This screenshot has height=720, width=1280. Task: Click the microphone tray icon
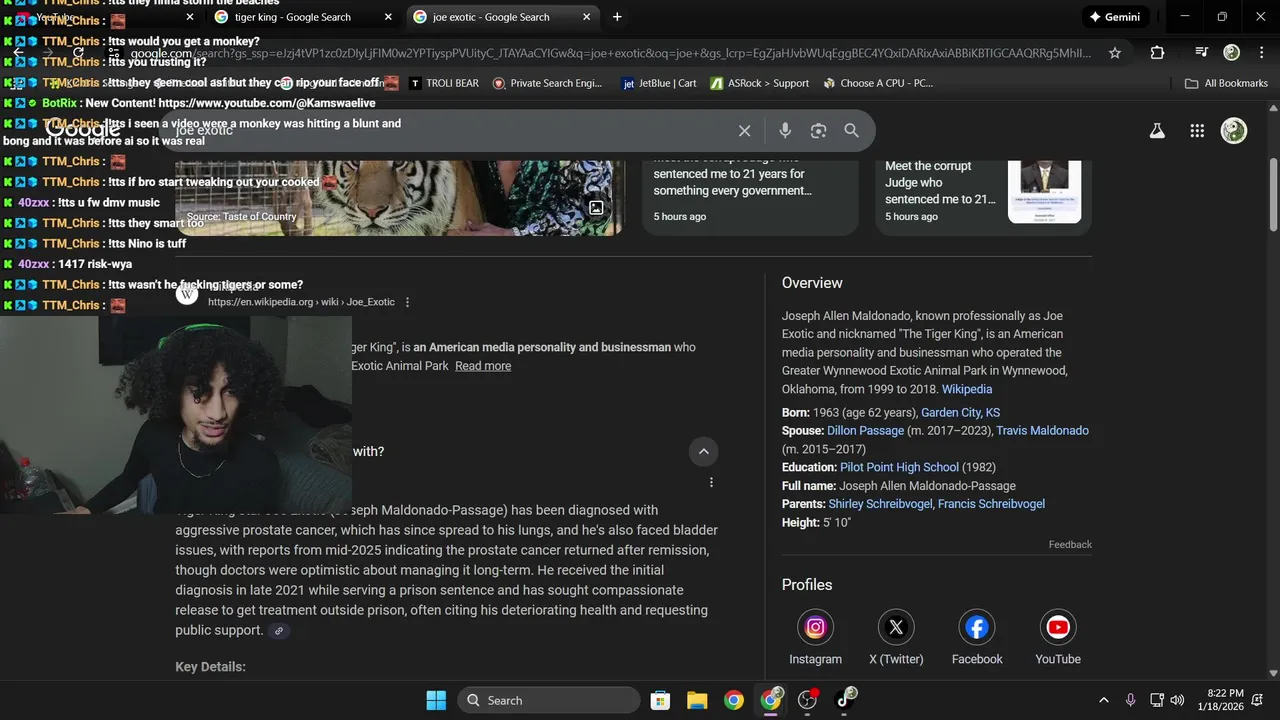click(1130, 700)
